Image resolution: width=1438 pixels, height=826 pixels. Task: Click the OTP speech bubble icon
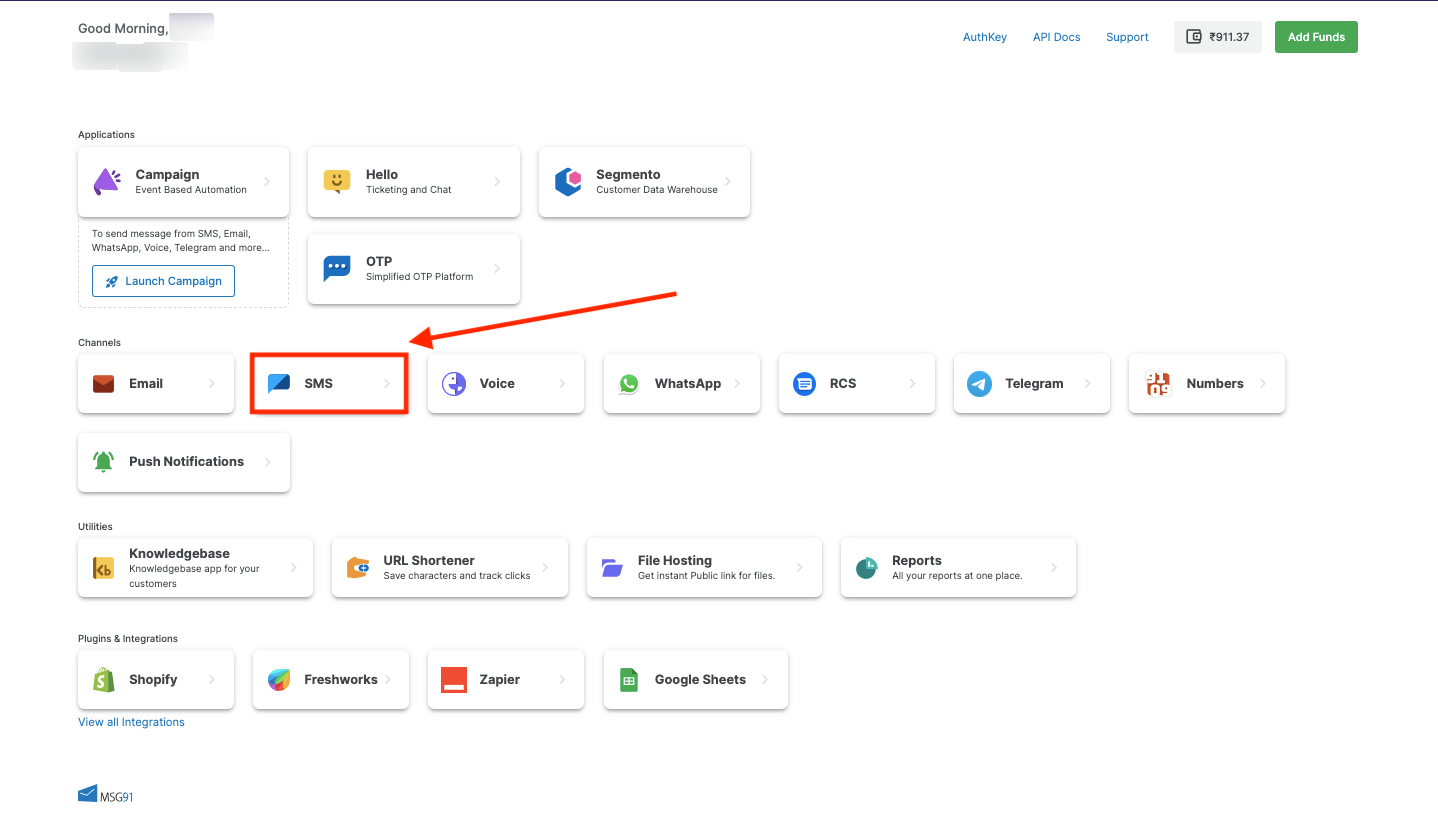337,269
